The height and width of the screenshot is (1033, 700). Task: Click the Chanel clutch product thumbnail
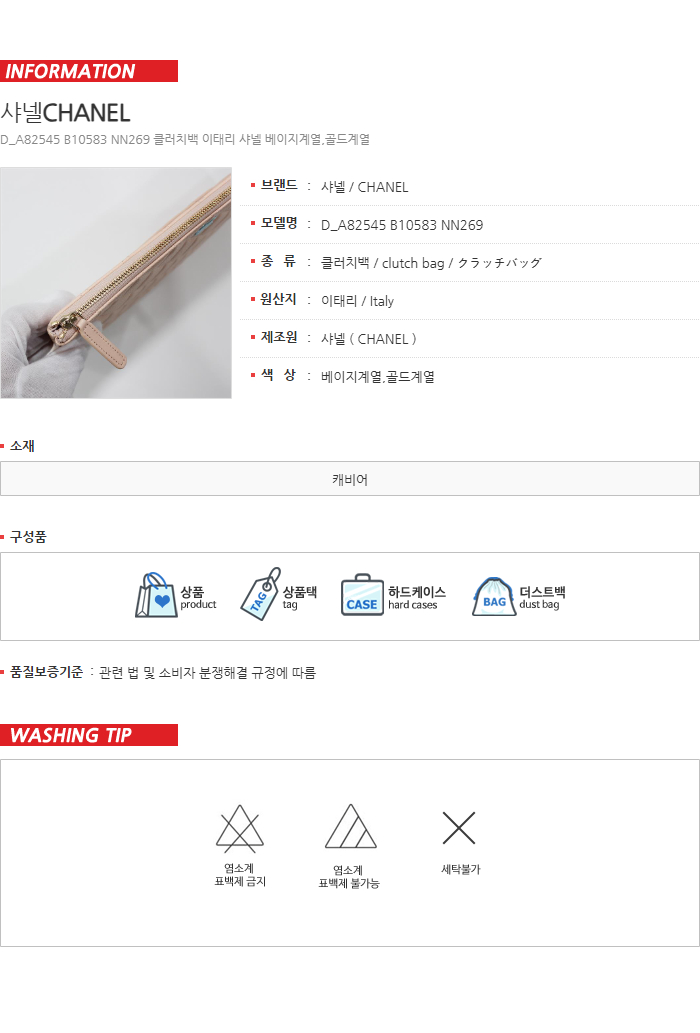116,283
